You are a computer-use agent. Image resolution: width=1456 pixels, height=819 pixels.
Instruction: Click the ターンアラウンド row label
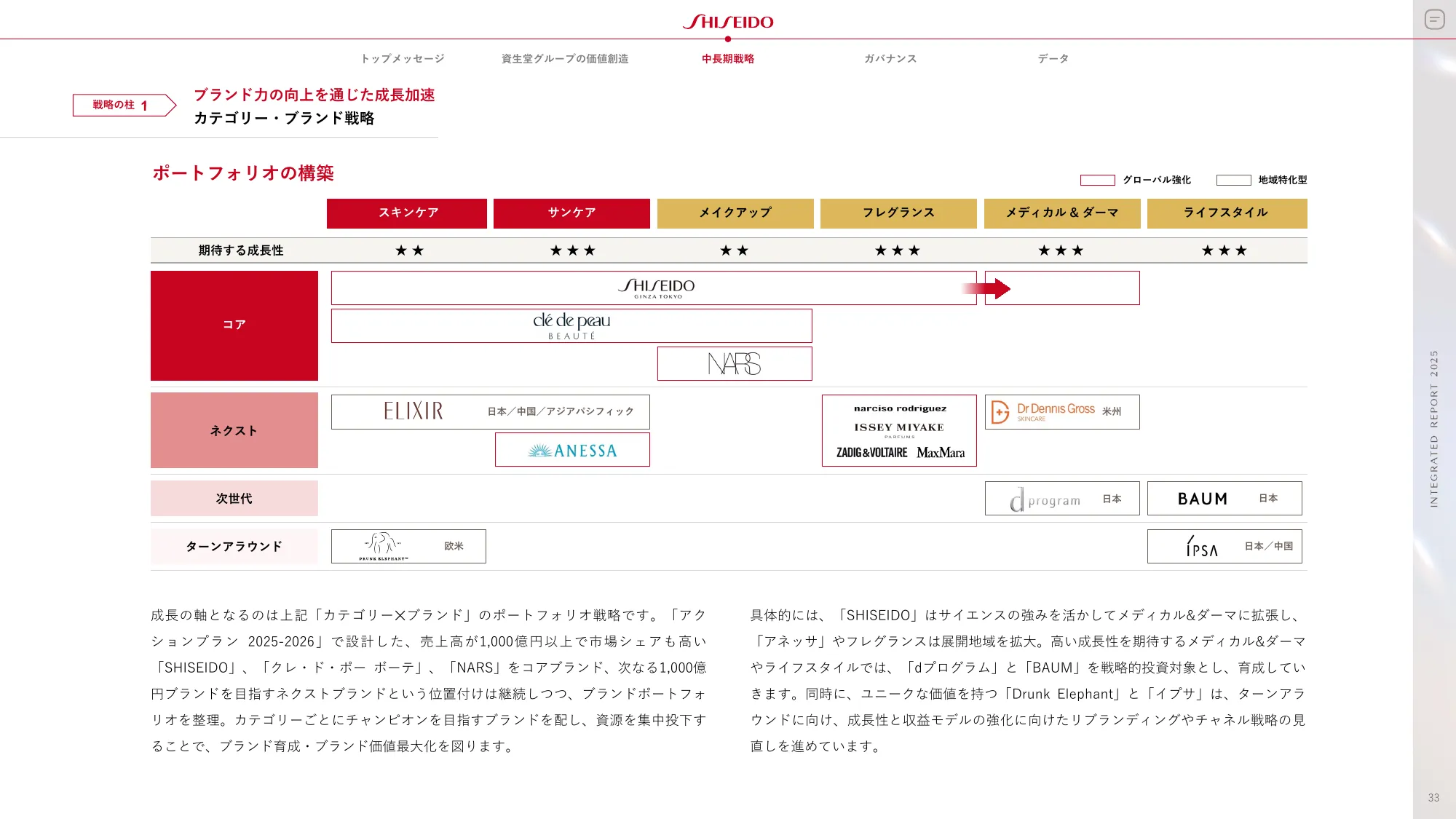coord(234,547)
